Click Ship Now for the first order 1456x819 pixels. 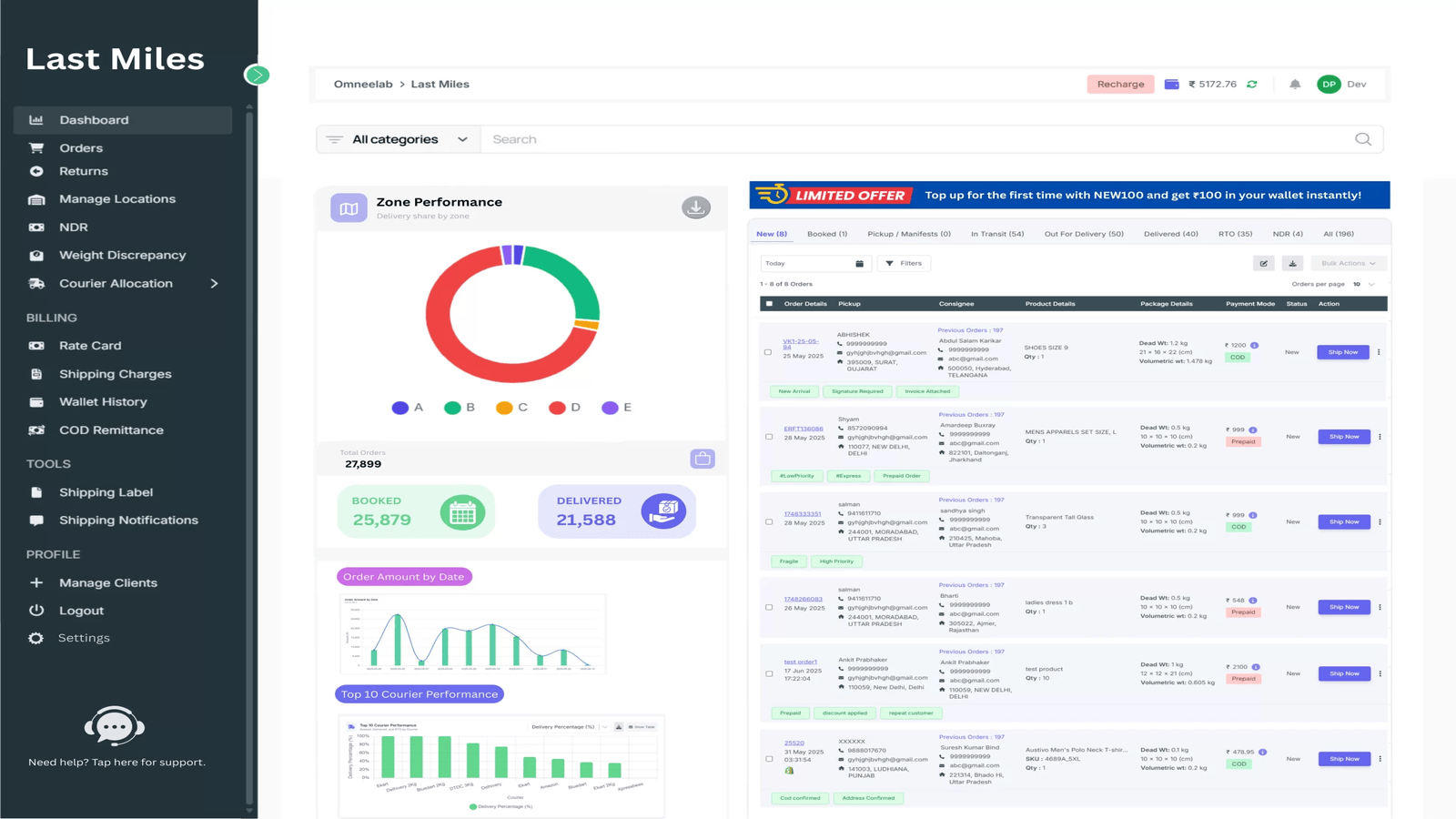click(1342, 352)
